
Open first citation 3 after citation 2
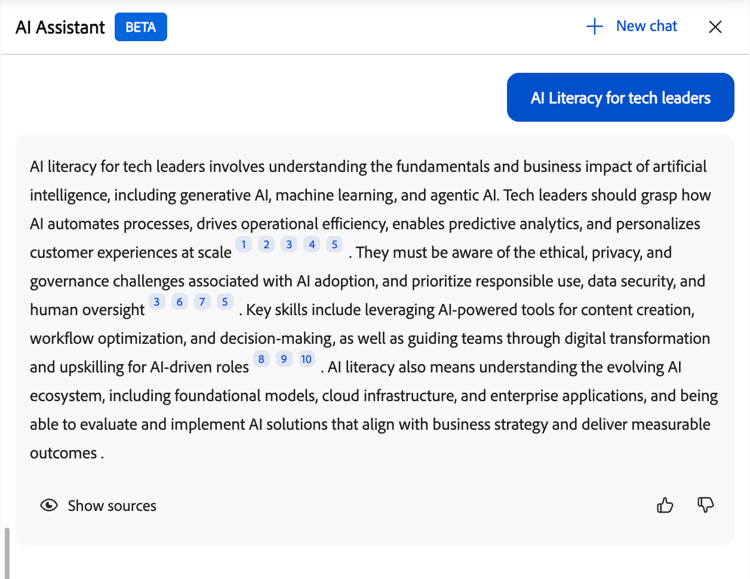click(289, 245)
